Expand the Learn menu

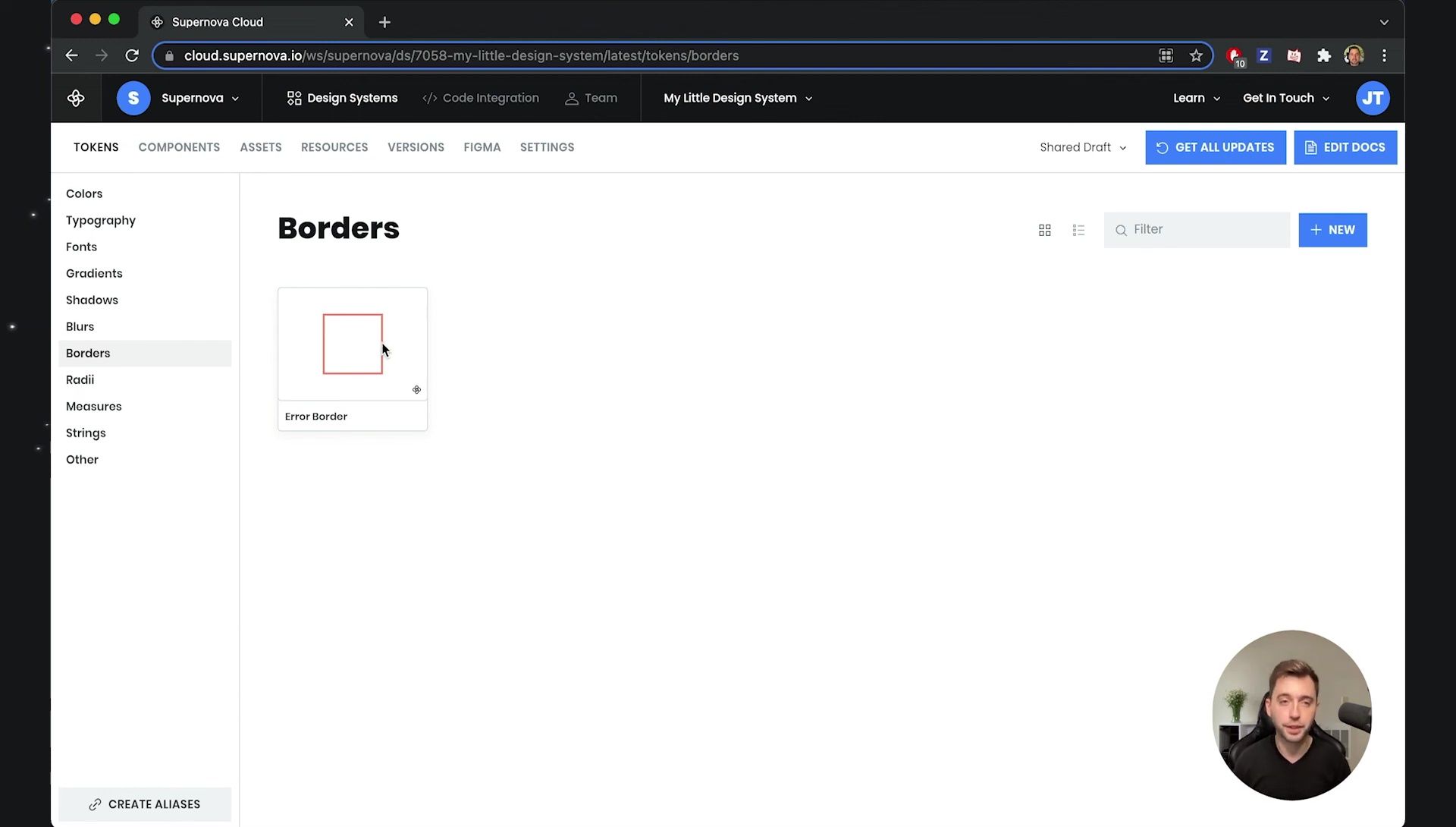point(1197,98)
